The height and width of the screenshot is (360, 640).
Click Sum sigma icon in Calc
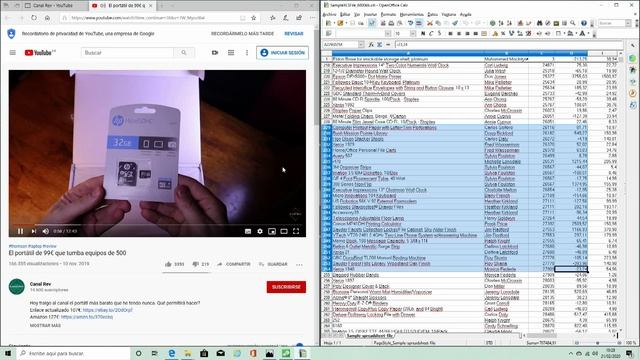point(379,44)
